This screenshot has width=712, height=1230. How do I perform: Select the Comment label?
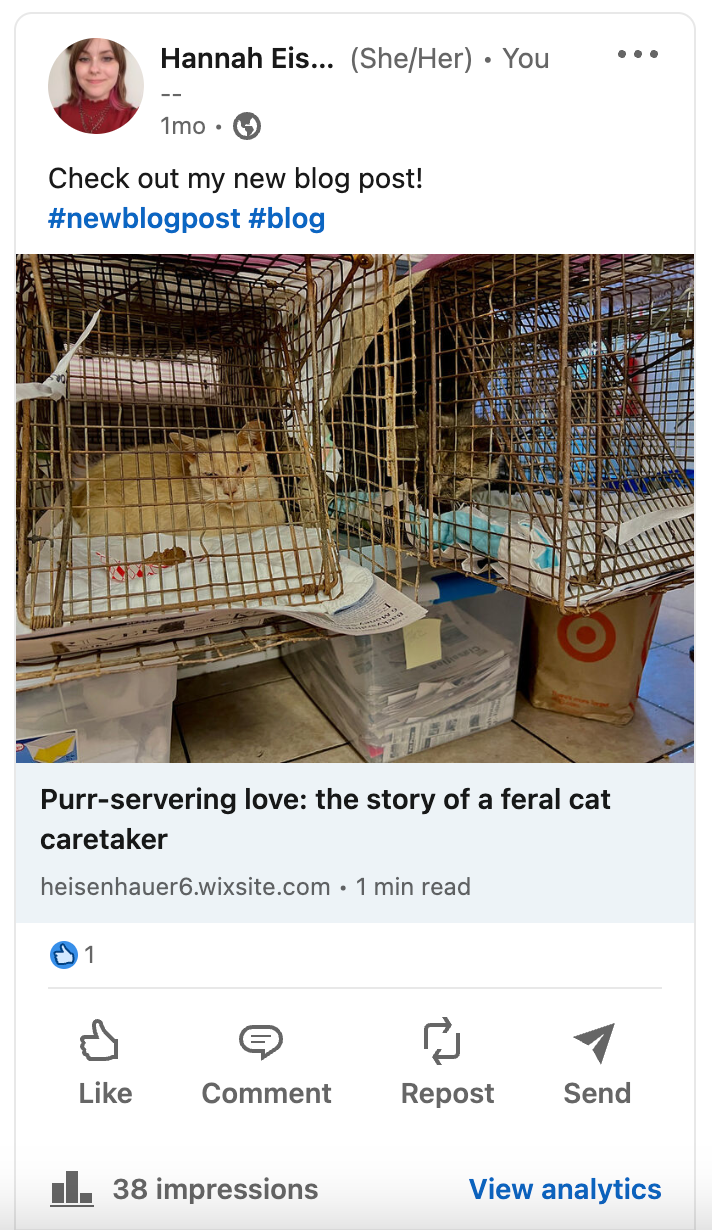pos(267,1094)
